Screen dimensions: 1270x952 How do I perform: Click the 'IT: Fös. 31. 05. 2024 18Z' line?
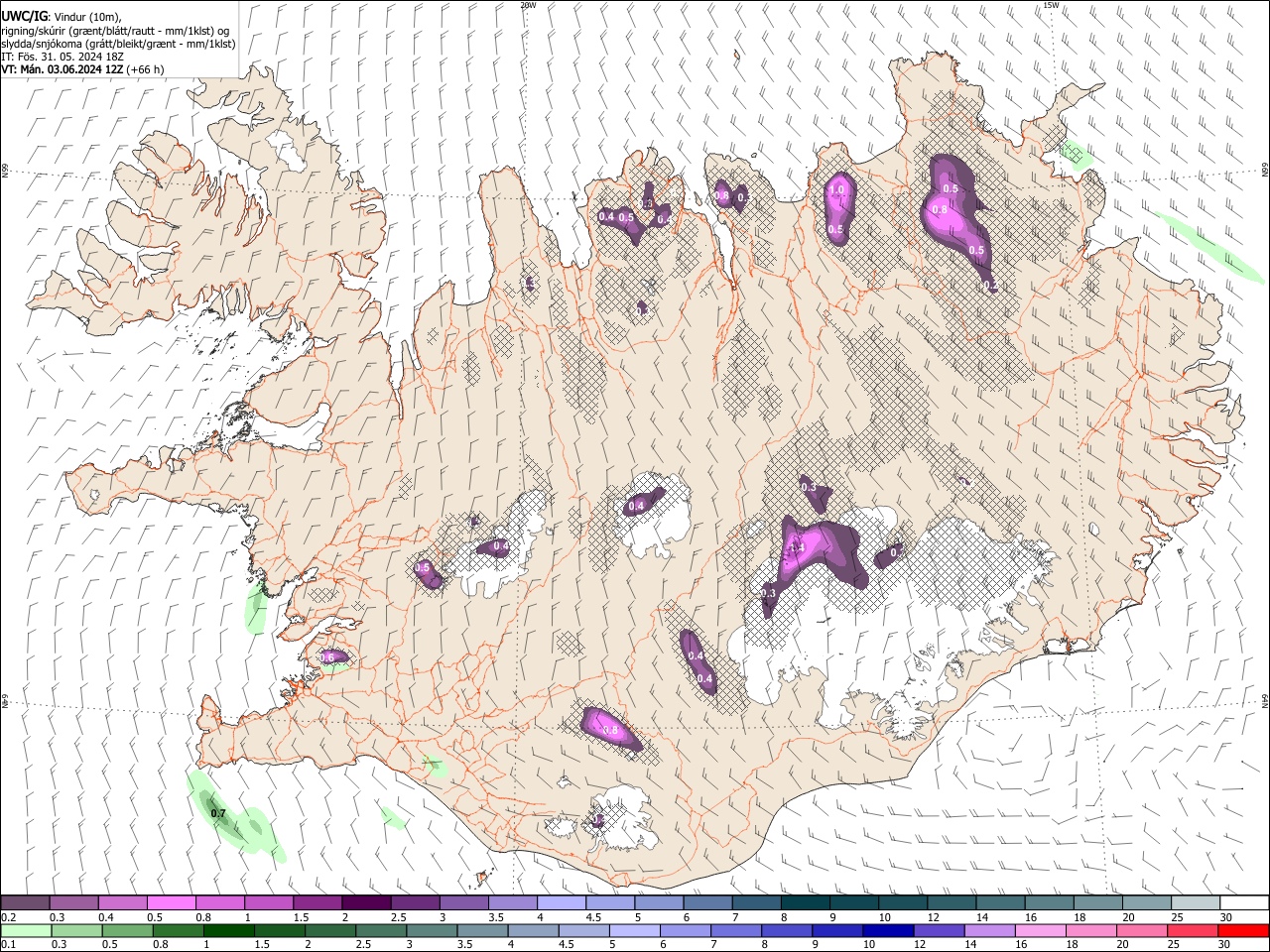pos(63,57)
